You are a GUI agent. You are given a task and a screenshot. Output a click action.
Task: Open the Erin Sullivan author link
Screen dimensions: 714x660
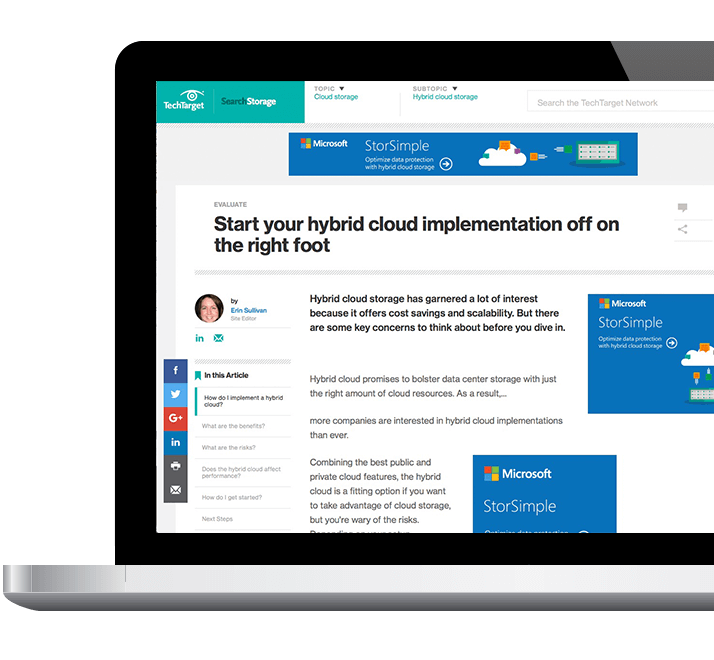pyautogui.click(x=249, y=310)
